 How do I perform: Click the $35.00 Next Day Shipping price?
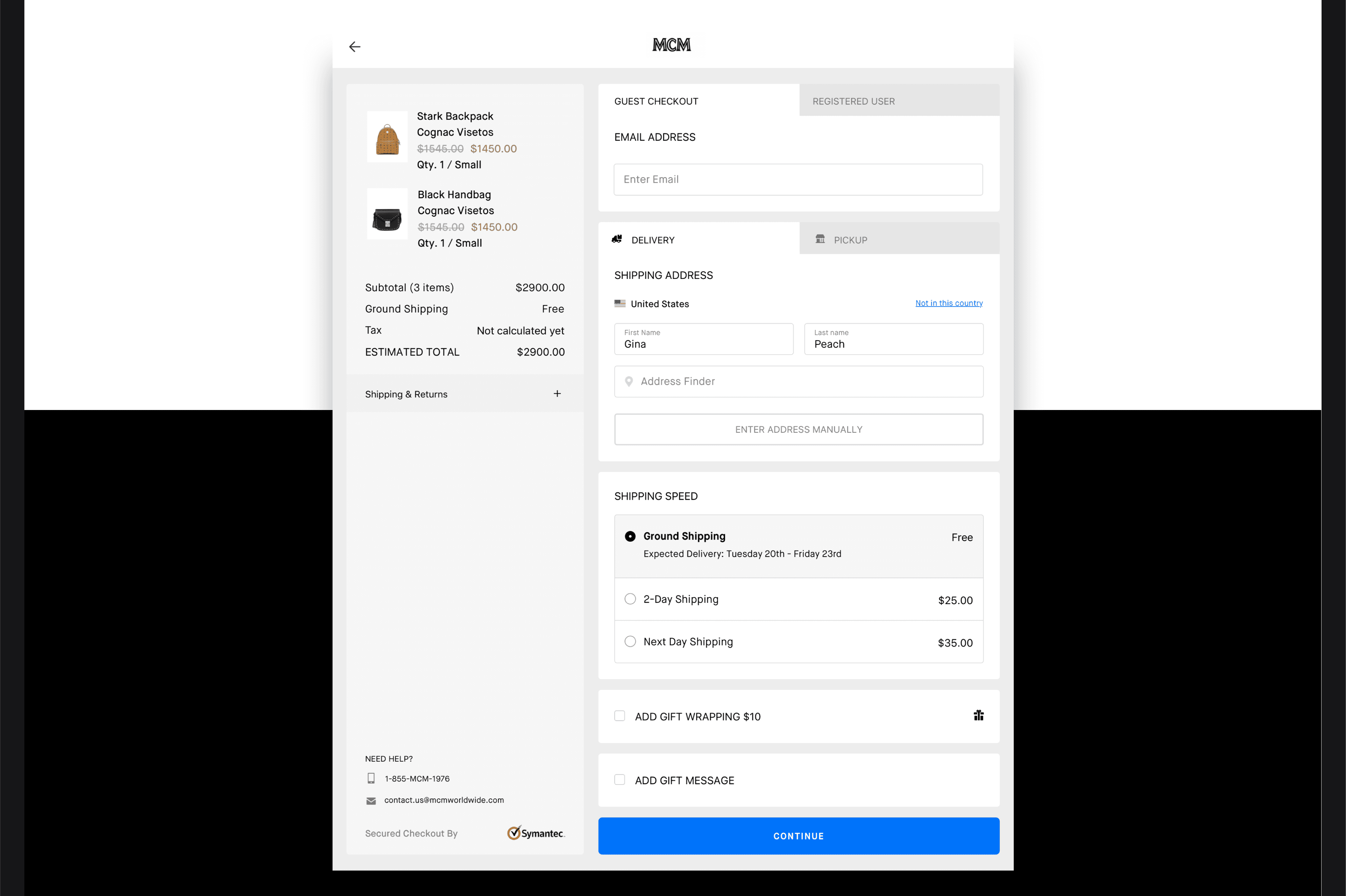click(x=955, y=643)
